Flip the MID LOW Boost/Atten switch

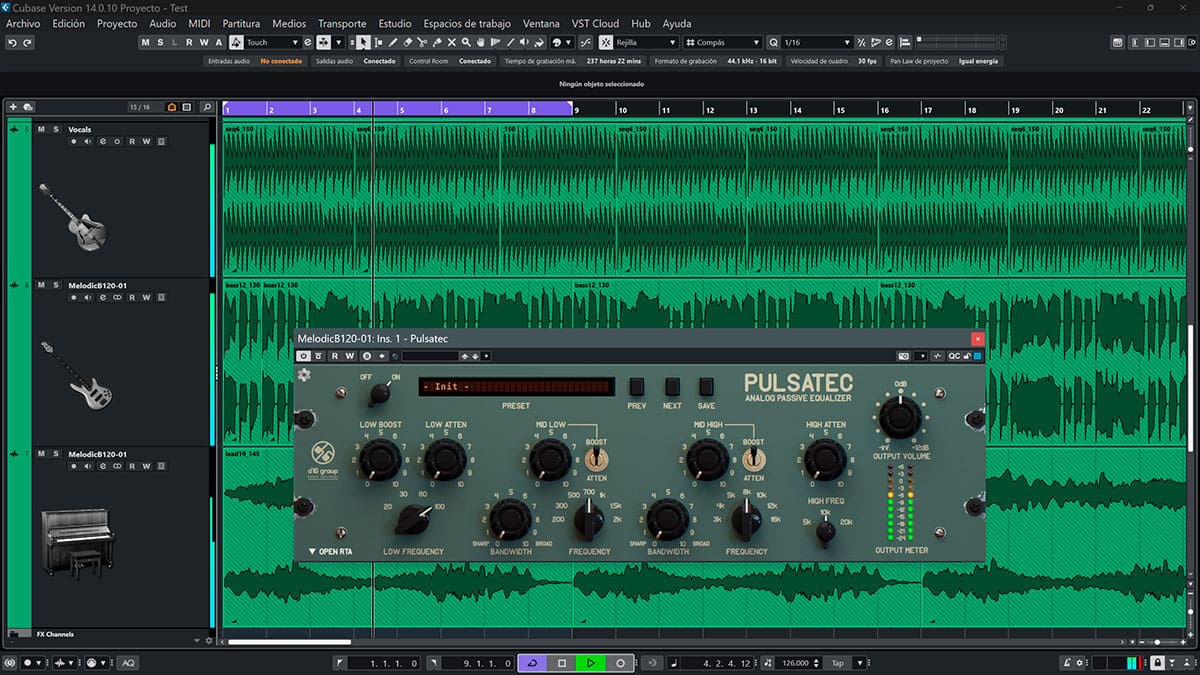tap(596, 459)
